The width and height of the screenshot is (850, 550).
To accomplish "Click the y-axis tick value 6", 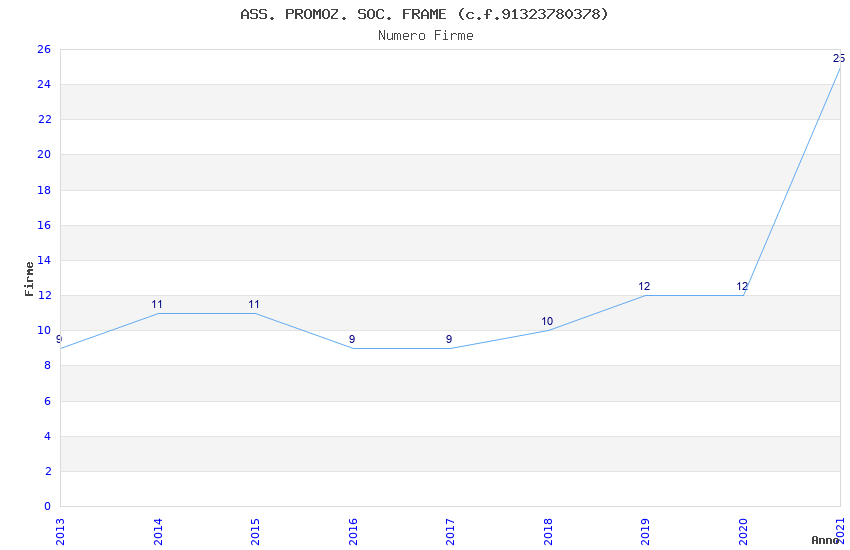I will (47, 401).
